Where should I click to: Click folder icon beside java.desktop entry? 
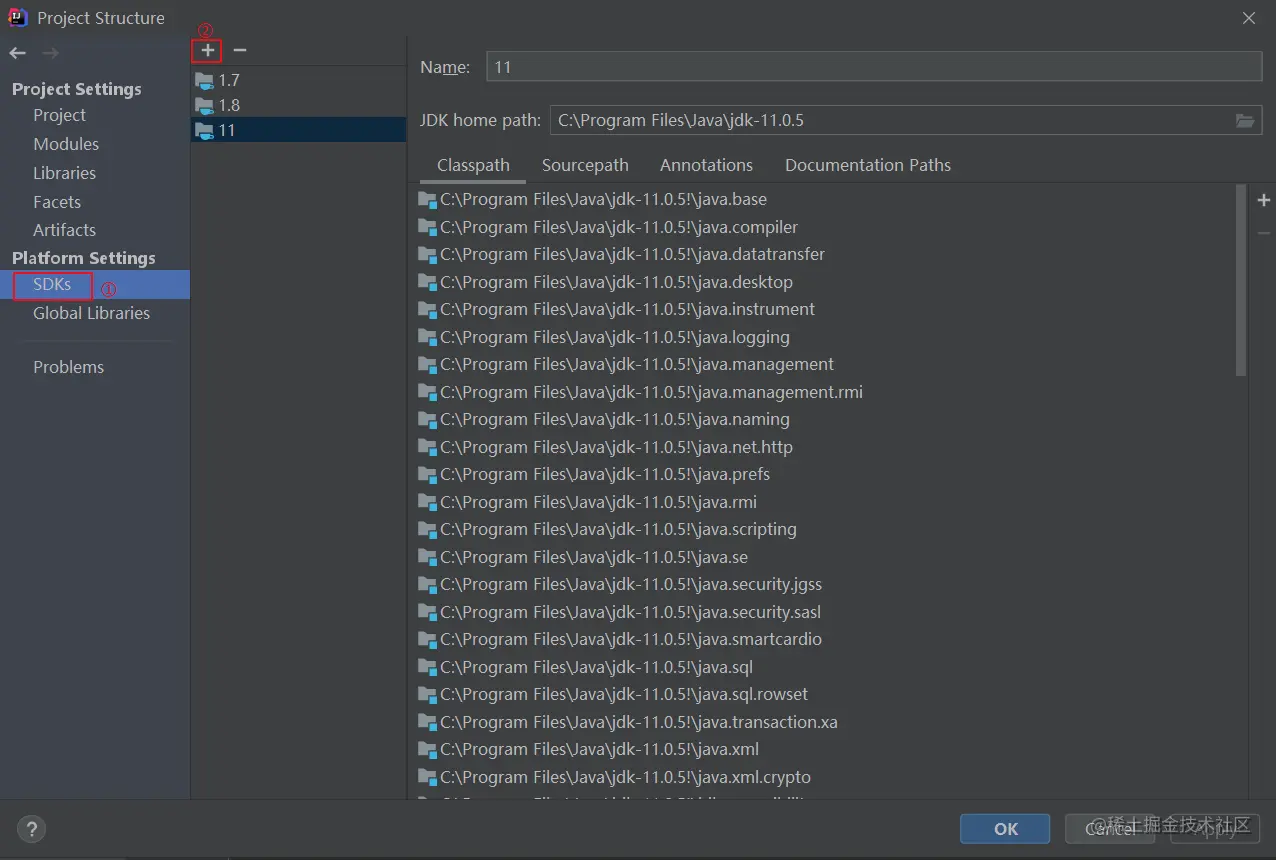(427, 283)
